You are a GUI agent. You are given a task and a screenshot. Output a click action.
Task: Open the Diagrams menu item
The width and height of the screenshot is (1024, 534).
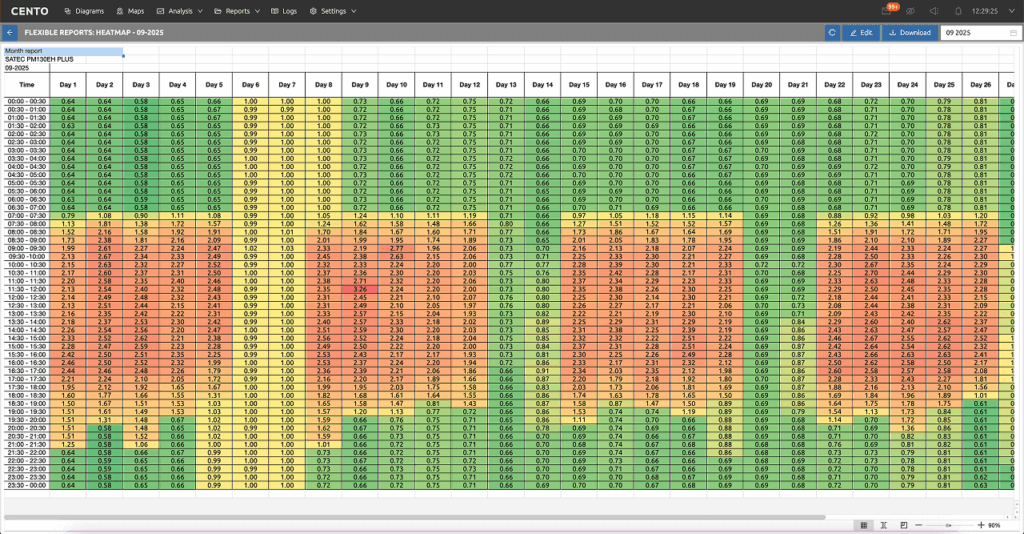(x=83, y=11)
